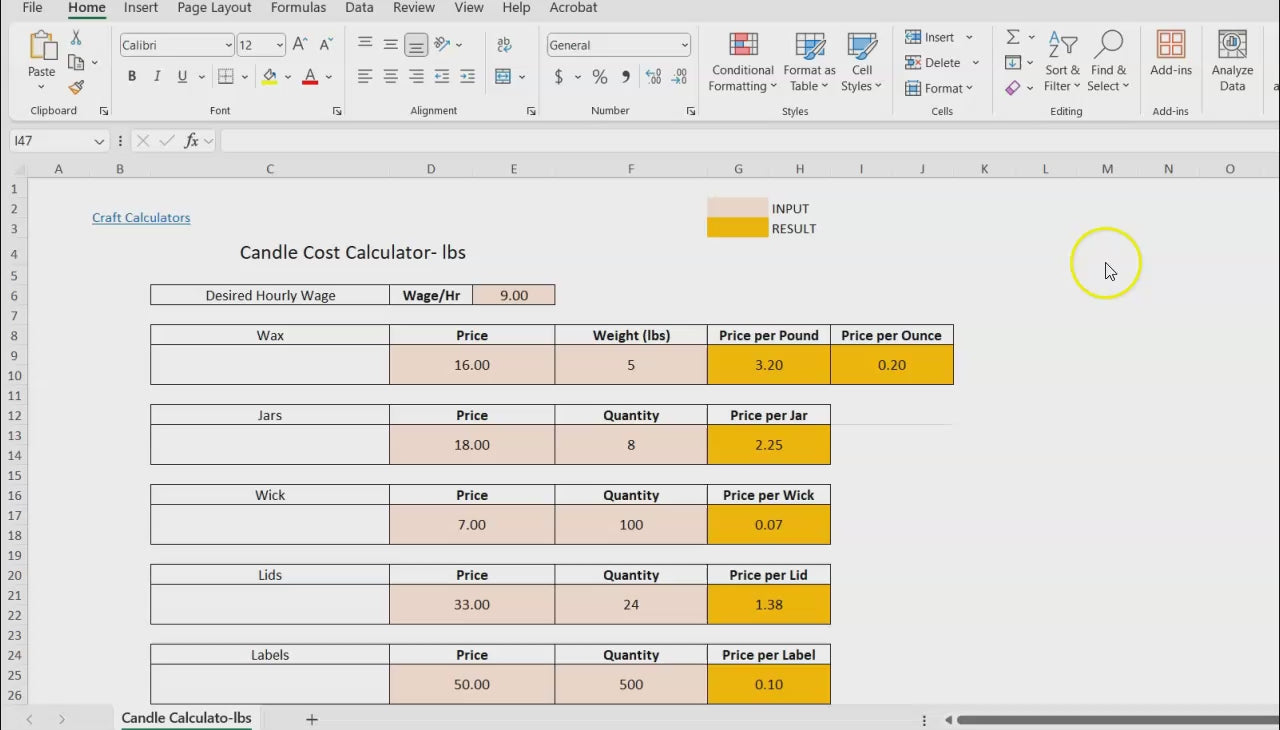This screenshot has width=1280, height=730.
Task: Click the Increase Font Size icon
Action: coord(300,45)
